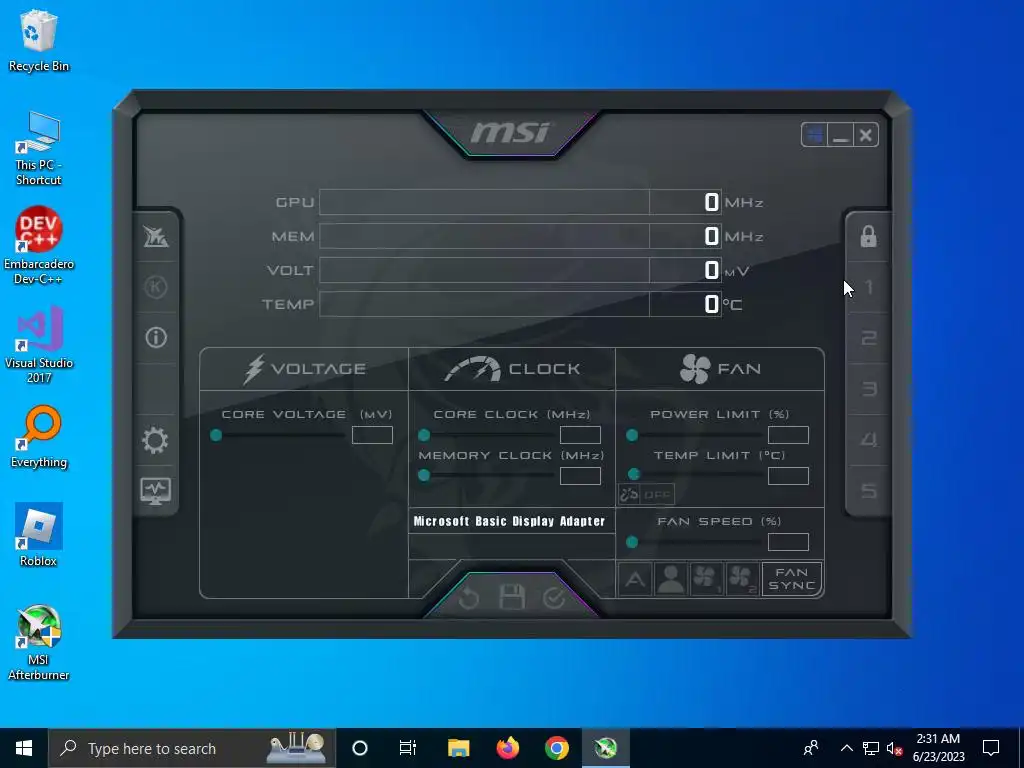Select profile slot 1
The height and width of the screenshot is (768, 1024).
(868, 287)
